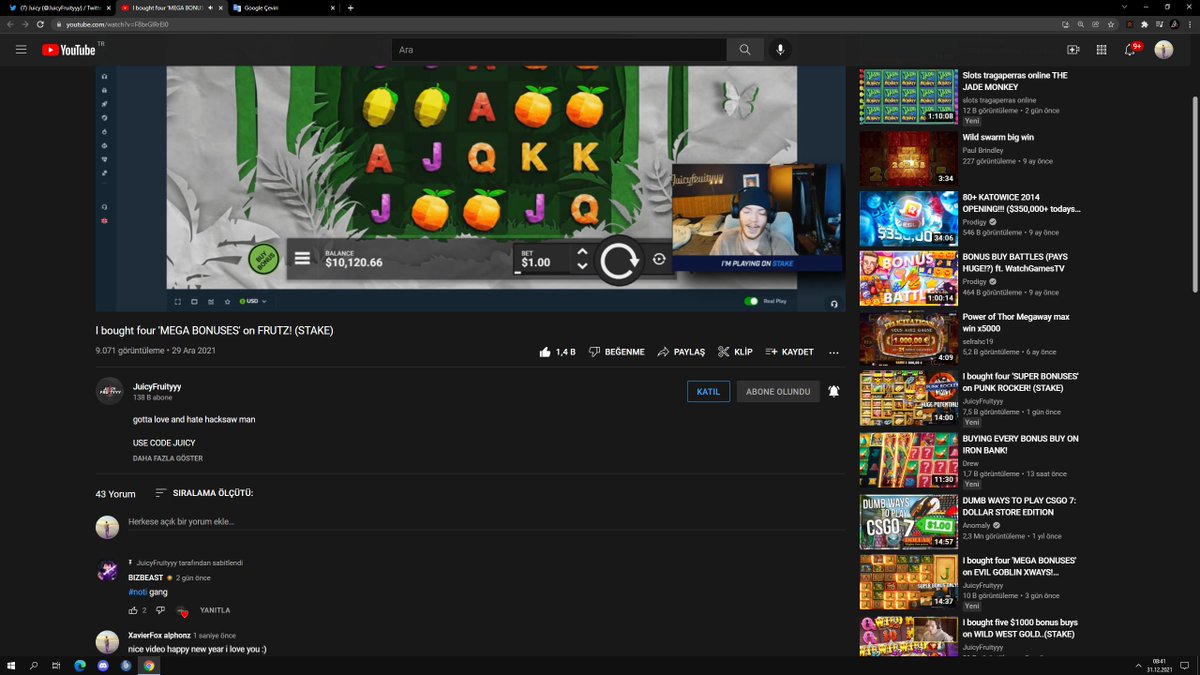Image resolution: width=1200 pixels, height=675 pixels.
Task: Open Discord from the taskbar
Action: (x=103, y=665)
